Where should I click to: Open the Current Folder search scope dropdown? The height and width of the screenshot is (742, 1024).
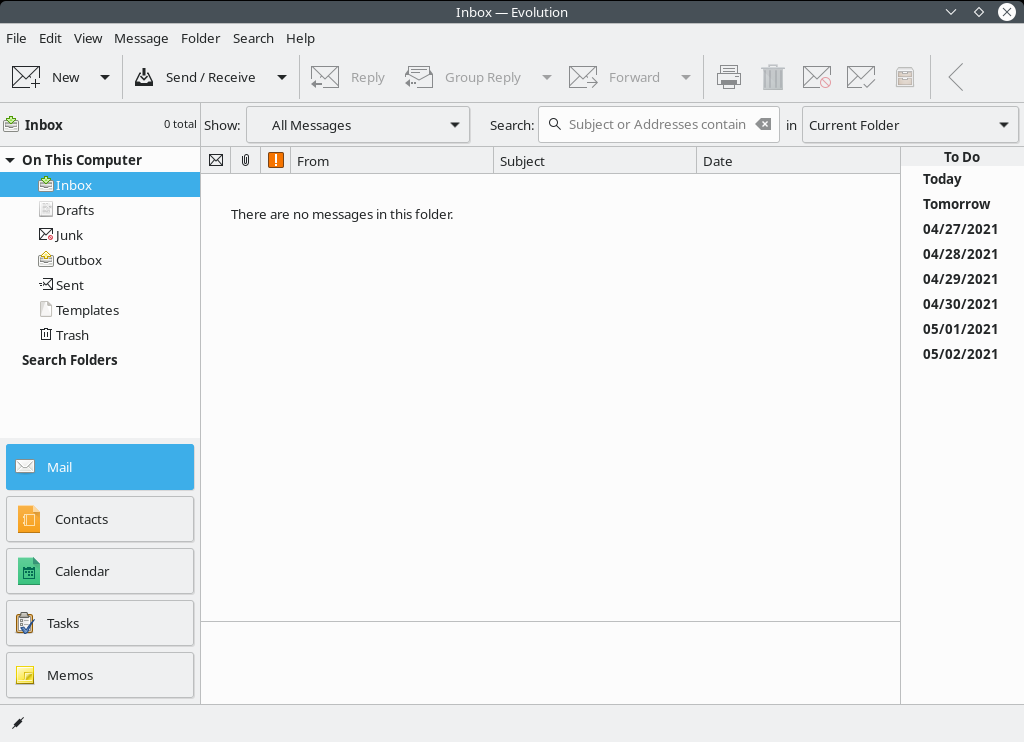tap(909, 124)
